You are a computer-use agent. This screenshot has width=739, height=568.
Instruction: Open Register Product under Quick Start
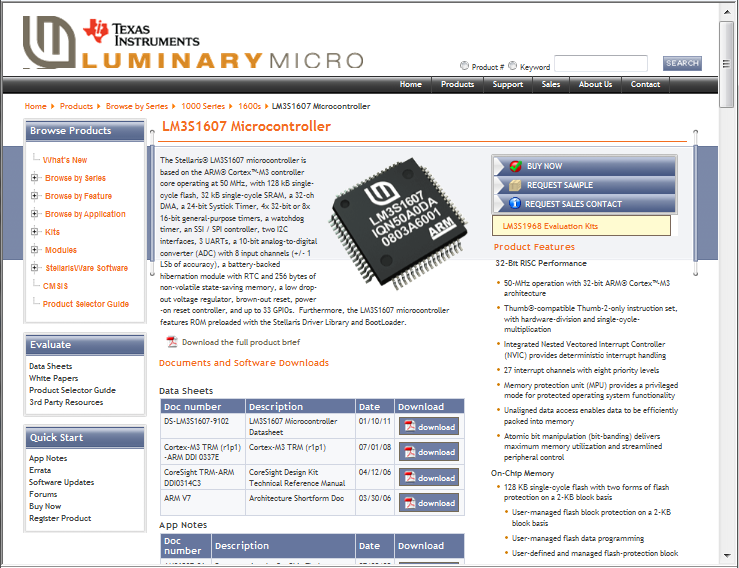pyautogui.click(x=60, y=518)
